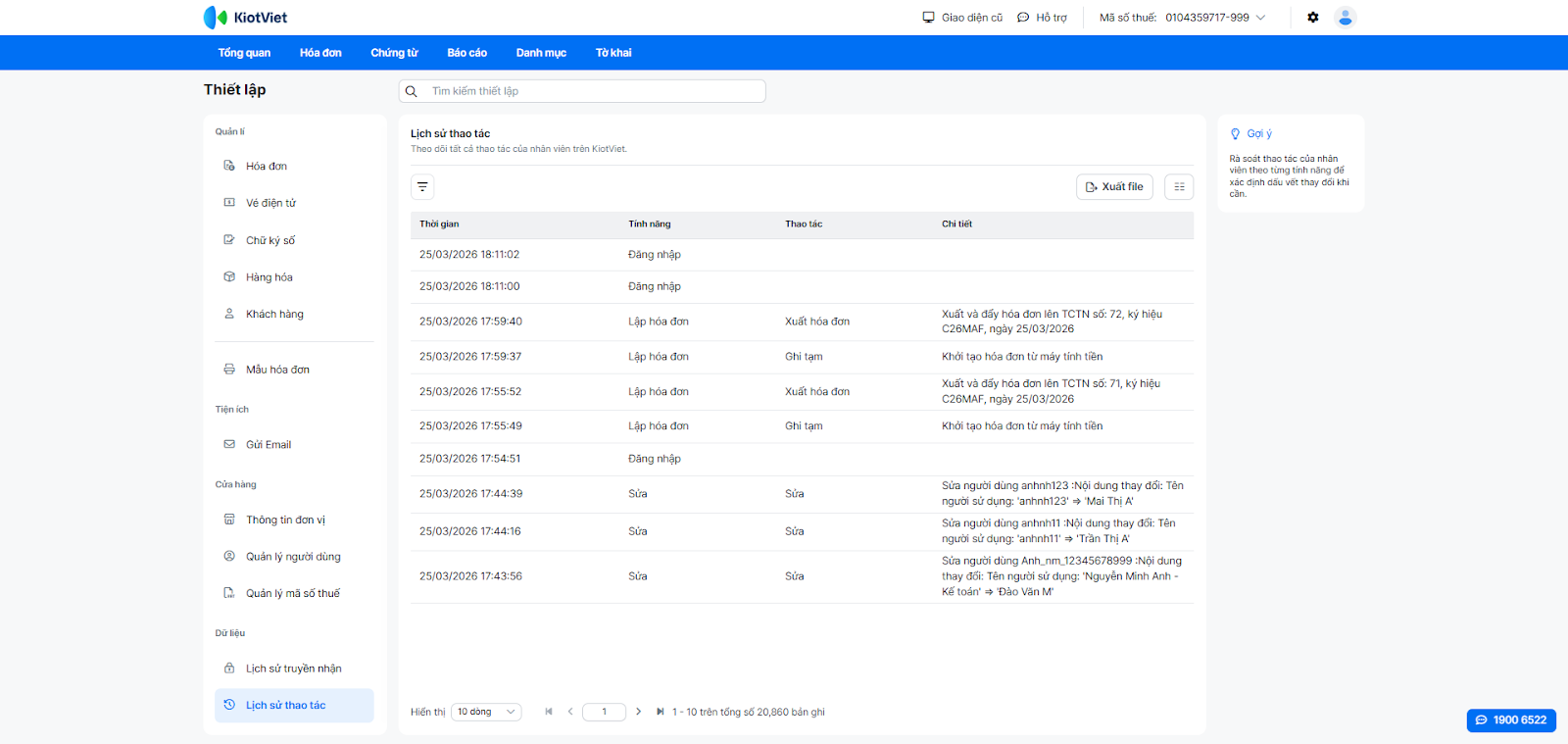Screen dimensions: 1568x744
Task: Switch to the Tổng quan tab
Action: (244, 53)
